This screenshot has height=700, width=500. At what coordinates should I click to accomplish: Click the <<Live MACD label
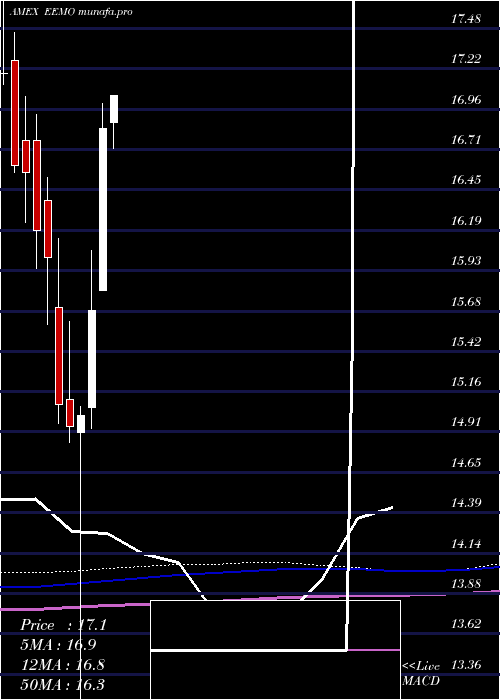coord(421,673)
